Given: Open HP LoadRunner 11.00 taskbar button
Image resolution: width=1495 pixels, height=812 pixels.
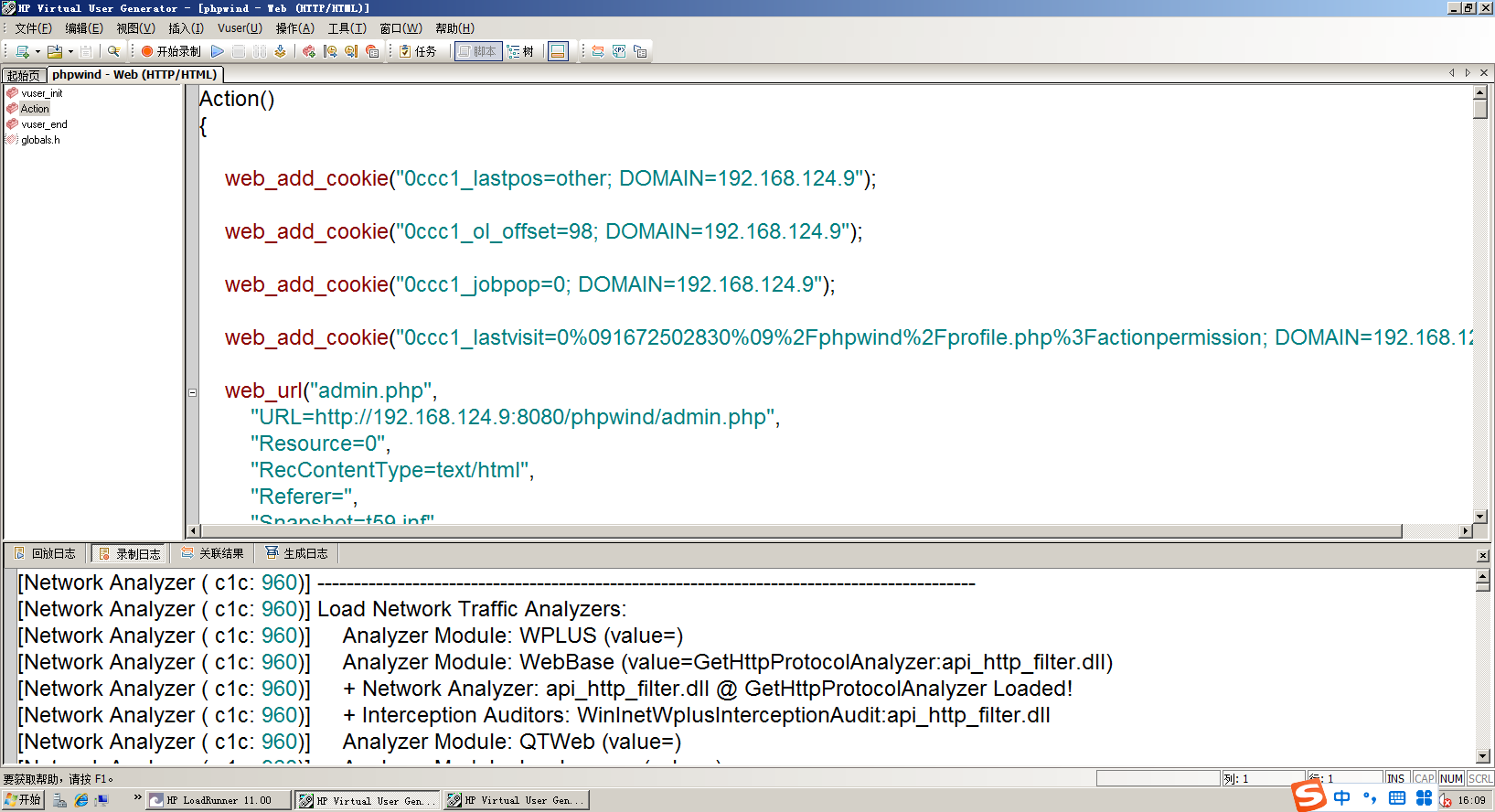Looking at the screenshot, I should [219, 800].
